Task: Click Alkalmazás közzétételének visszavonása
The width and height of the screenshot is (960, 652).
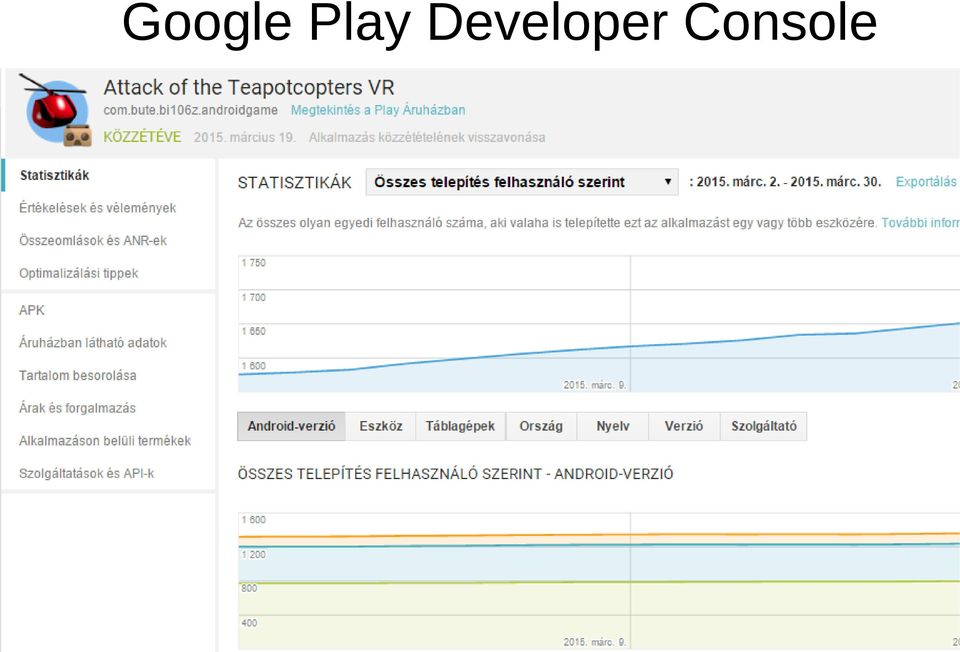Action: (427, 137)
